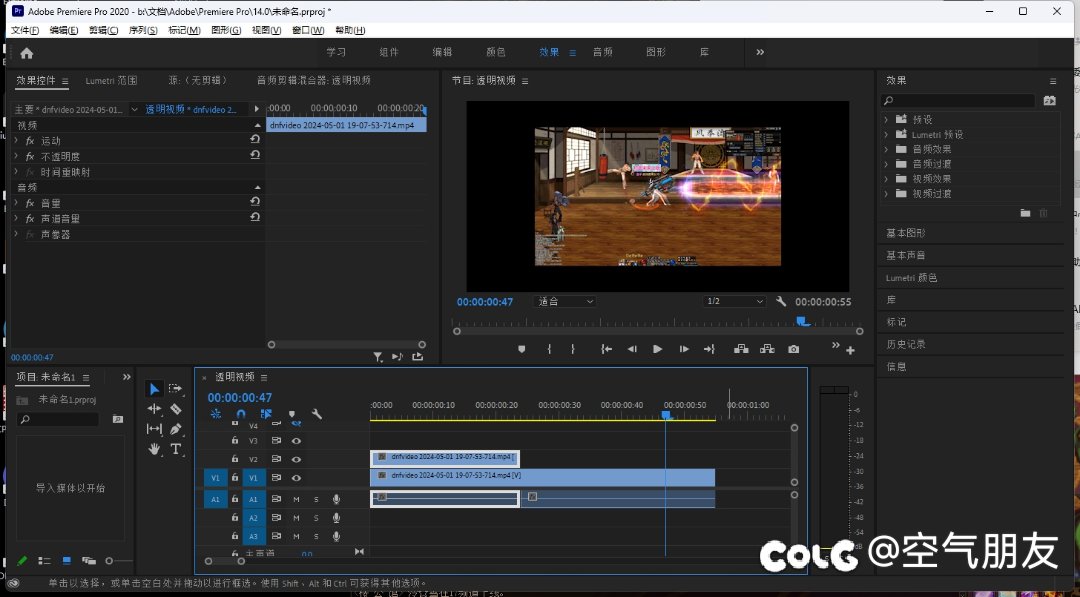Open the 序列(S) menu

[x=143, y=30]
